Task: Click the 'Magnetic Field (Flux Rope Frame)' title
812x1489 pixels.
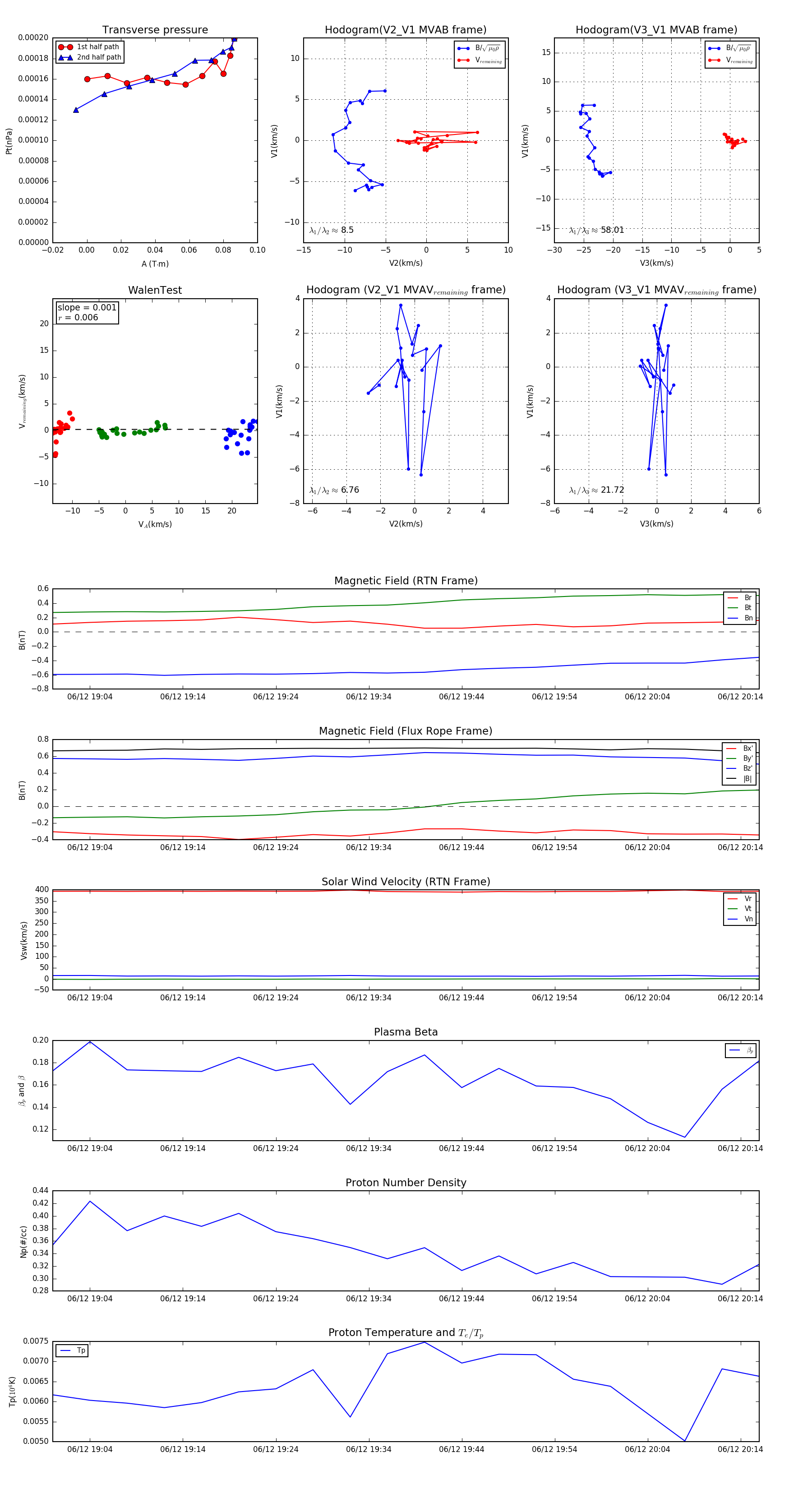Action: 406,731
